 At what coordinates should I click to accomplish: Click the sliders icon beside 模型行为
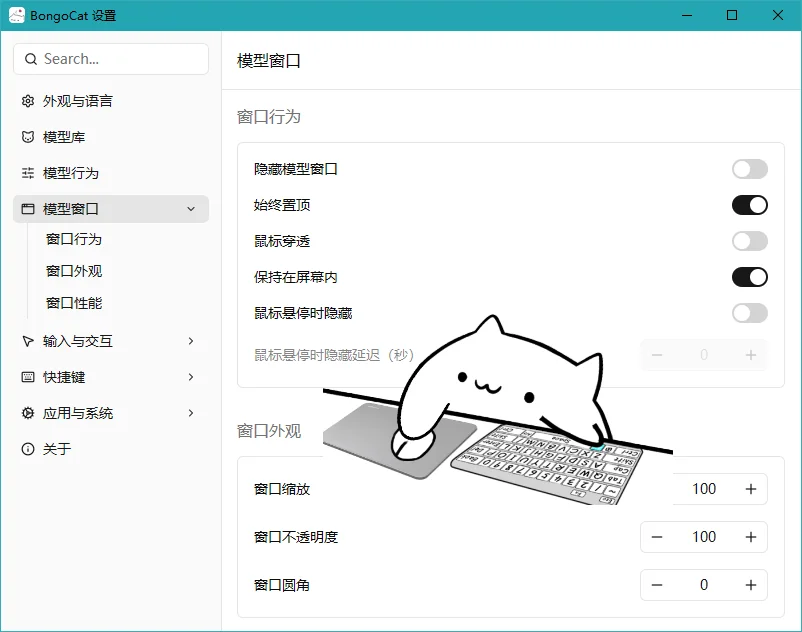[28, 173]
